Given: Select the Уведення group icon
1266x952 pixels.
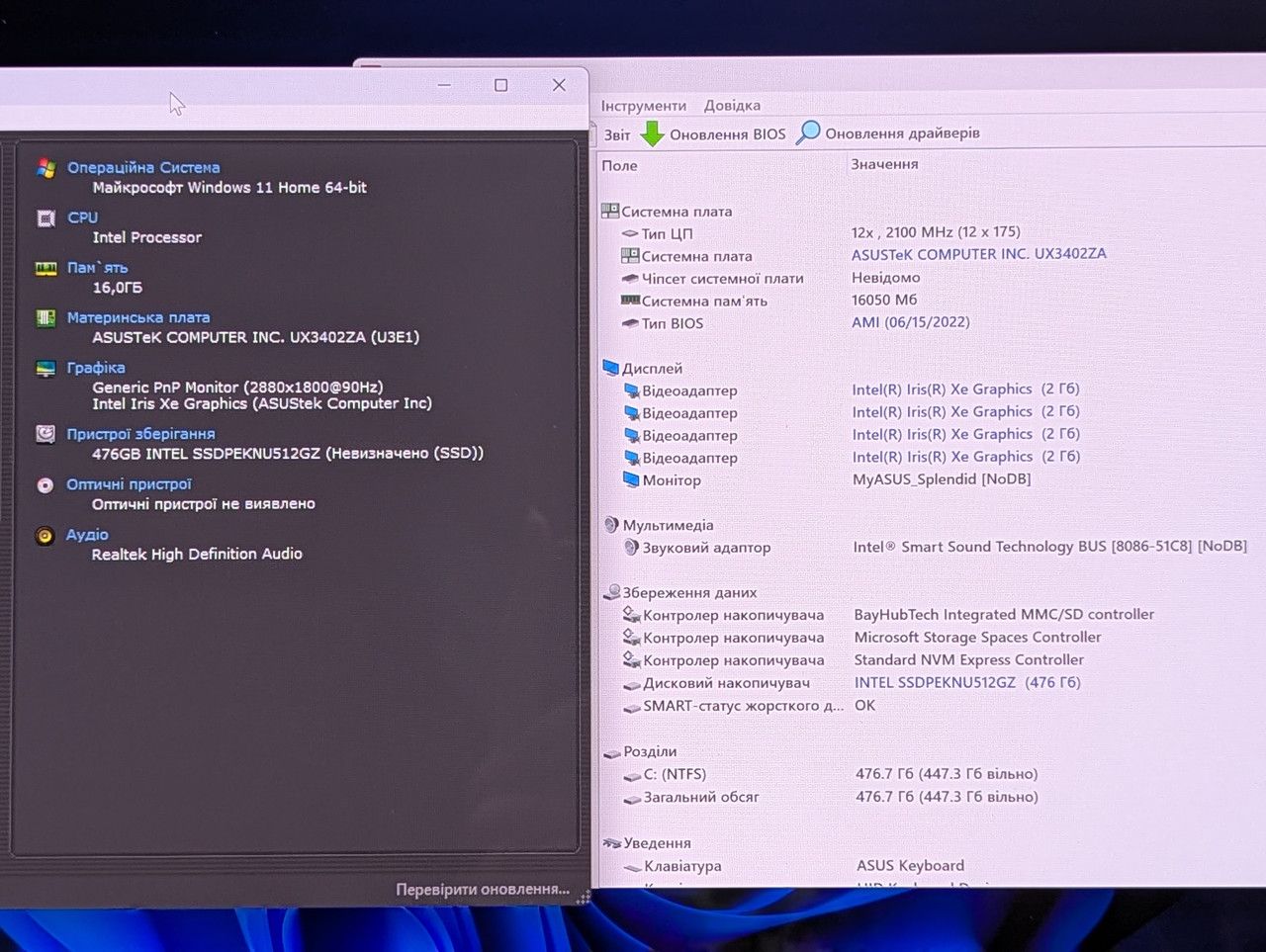Looking at the screenshot, I should [613, 843].
